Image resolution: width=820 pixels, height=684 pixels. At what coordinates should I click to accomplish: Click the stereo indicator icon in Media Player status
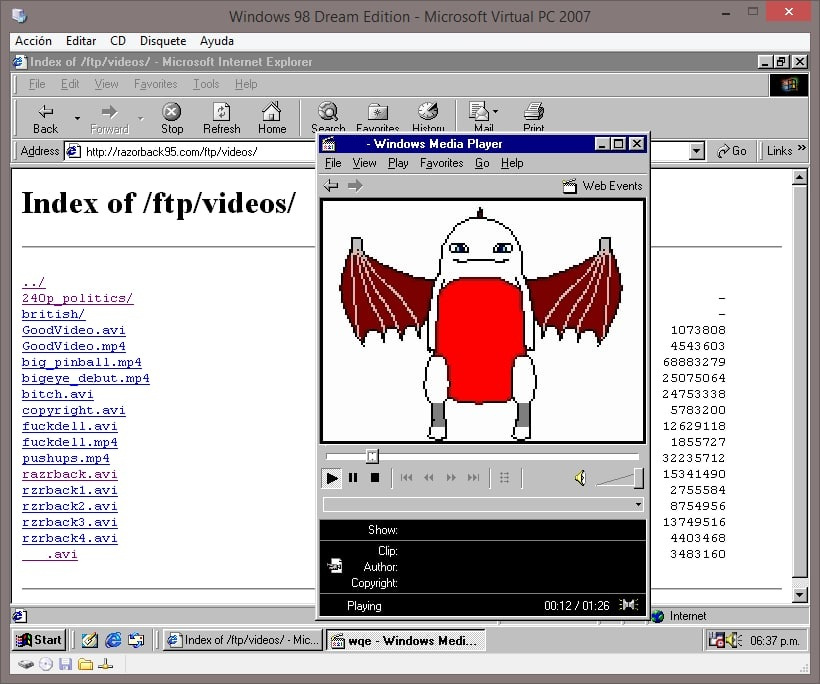(x=629, y=605)
